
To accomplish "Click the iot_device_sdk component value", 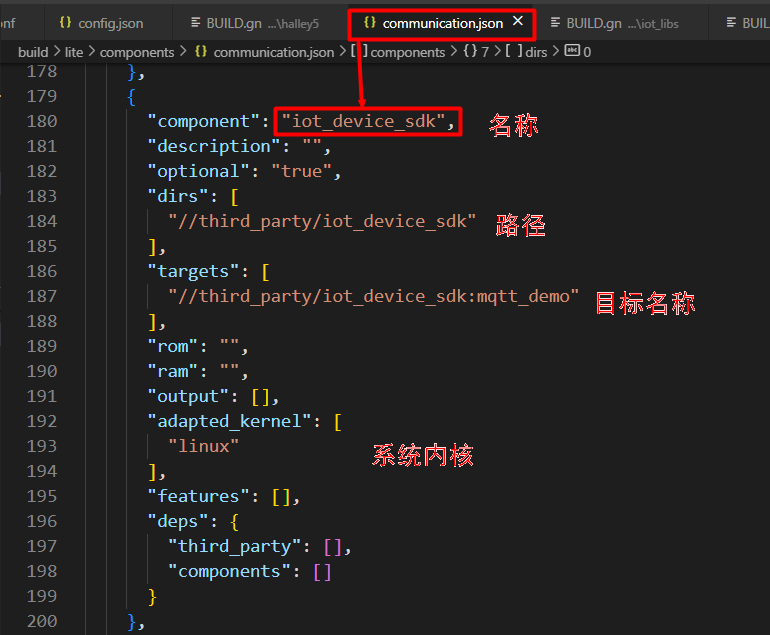I will 368,121.
